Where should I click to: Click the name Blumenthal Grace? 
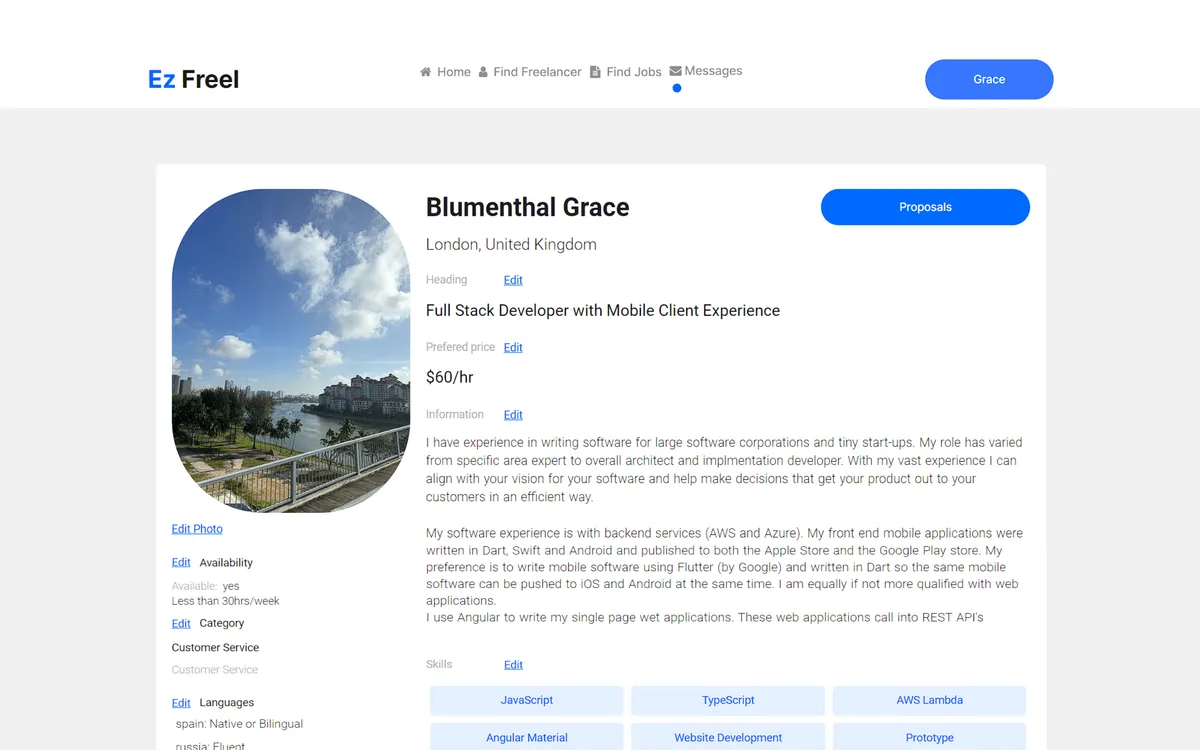(x=528, y=207)
